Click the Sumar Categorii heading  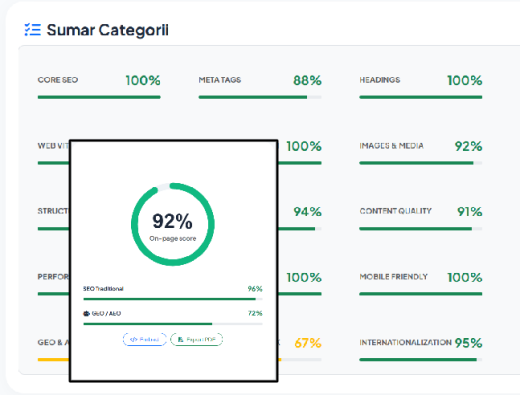pos(108,30)
